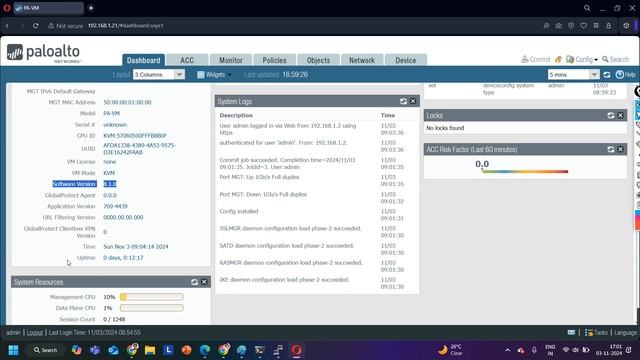Click the CPU ID value
Screen dimensions: 640x360
click(x=135, y=136)
